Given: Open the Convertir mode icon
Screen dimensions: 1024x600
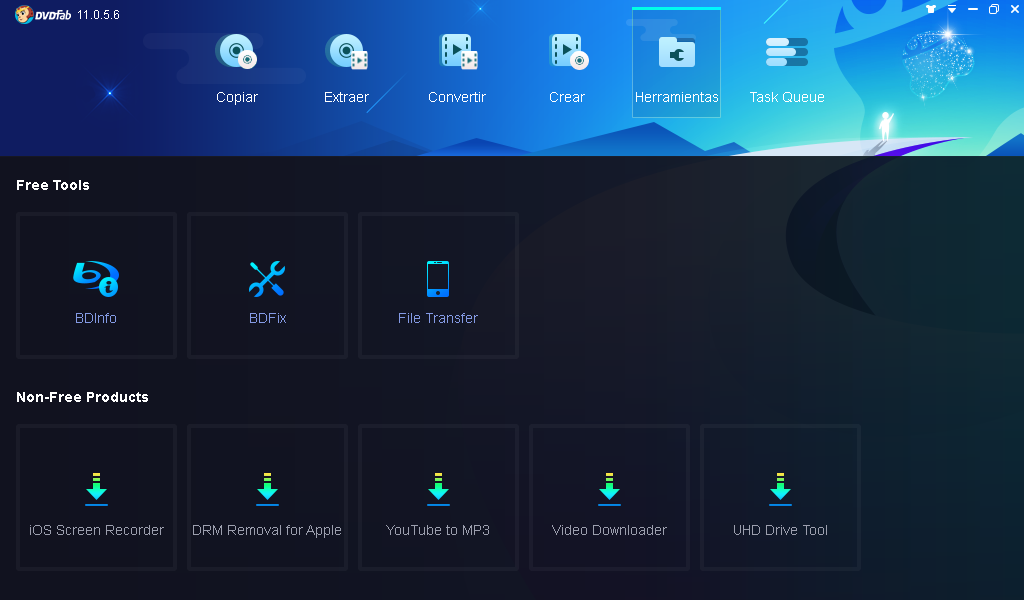Looking at the screenshot, I should pos(457,51).
